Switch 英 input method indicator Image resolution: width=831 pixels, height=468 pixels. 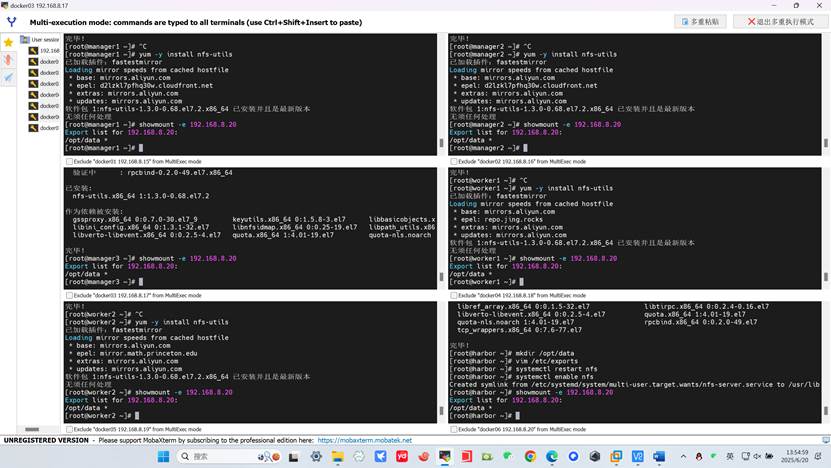pos(730,456)
